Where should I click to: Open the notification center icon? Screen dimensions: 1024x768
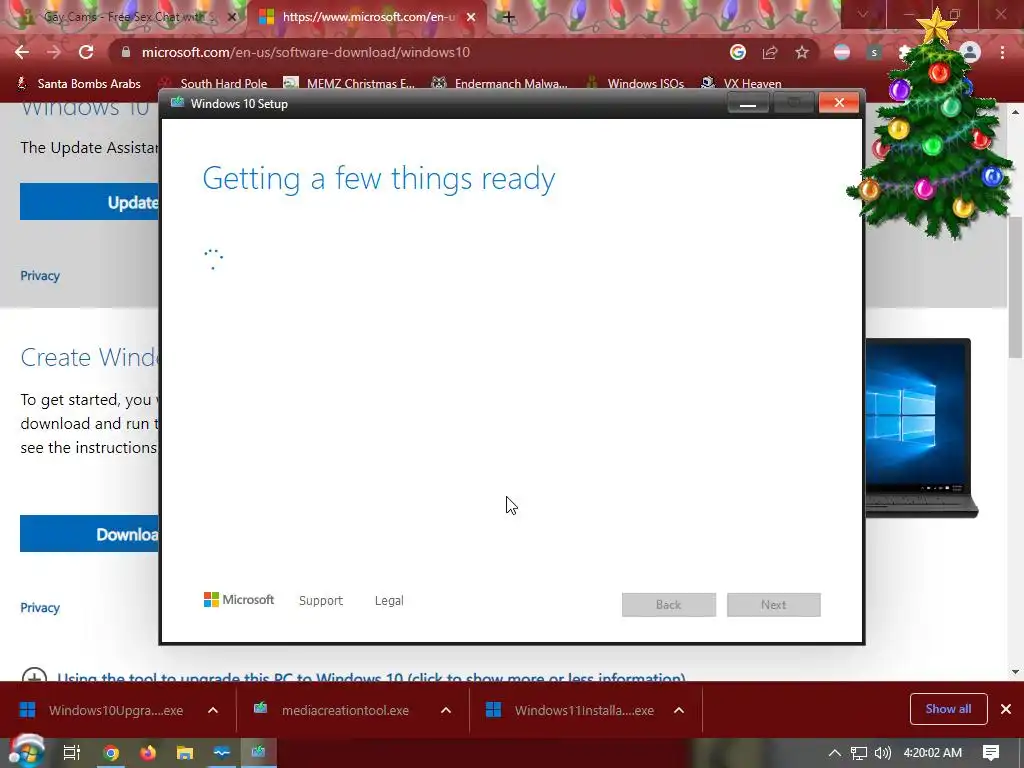[x=990, y=753]
